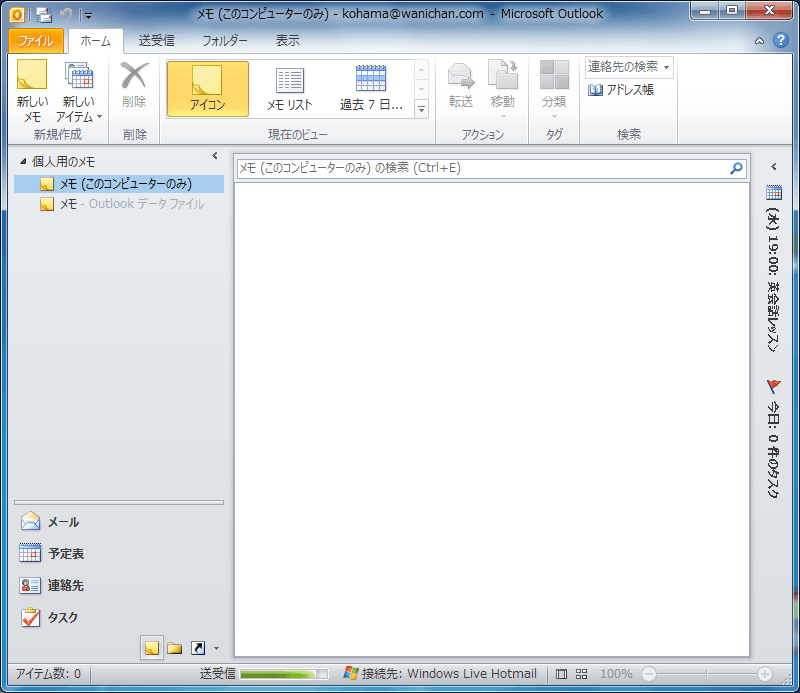Image resolution: width=800 pixels, height=693 pixels.
Task: Click the 今日: 0 件のタスク text
Action: [773, 450]
